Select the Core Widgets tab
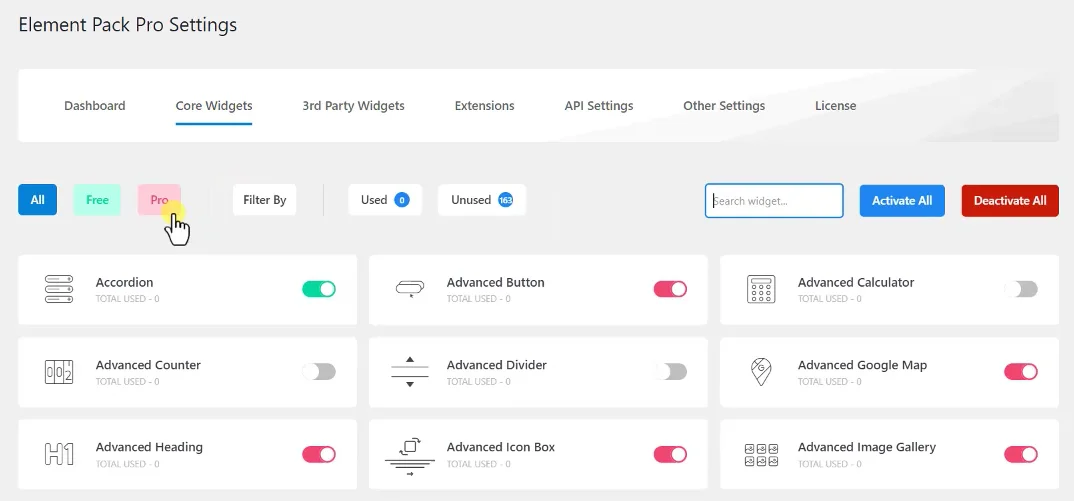 point(214,106)
